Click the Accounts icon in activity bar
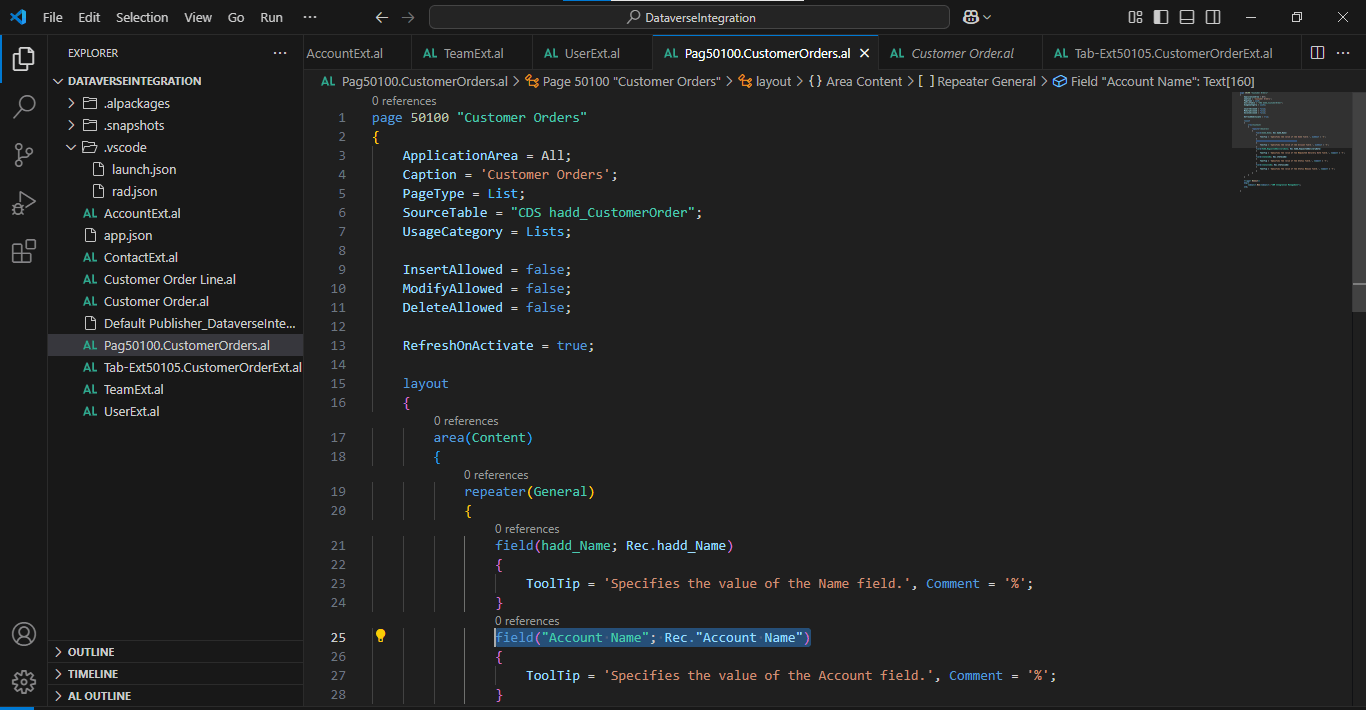Image resolution: width=1366 pixels, height=710 pixels. (x=23, y=634)
